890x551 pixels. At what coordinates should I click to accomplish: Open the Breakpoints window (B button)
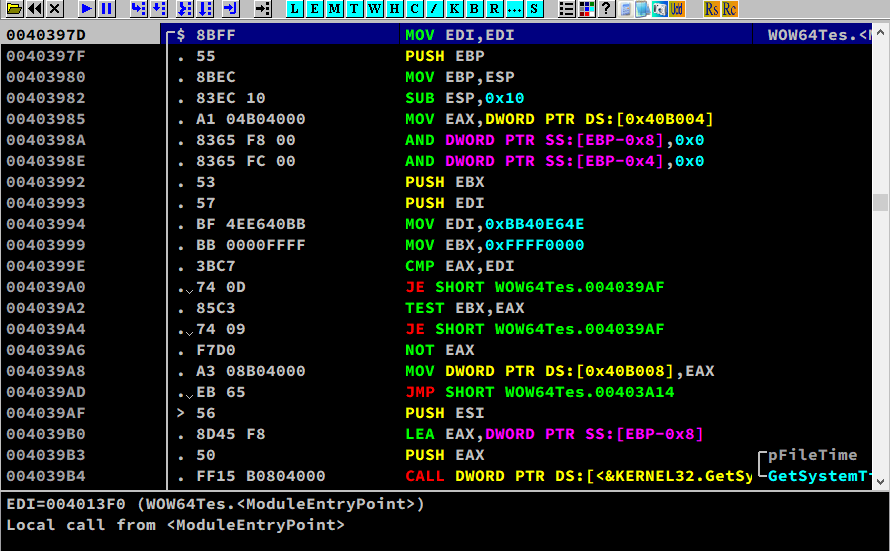tap(475, 9)
